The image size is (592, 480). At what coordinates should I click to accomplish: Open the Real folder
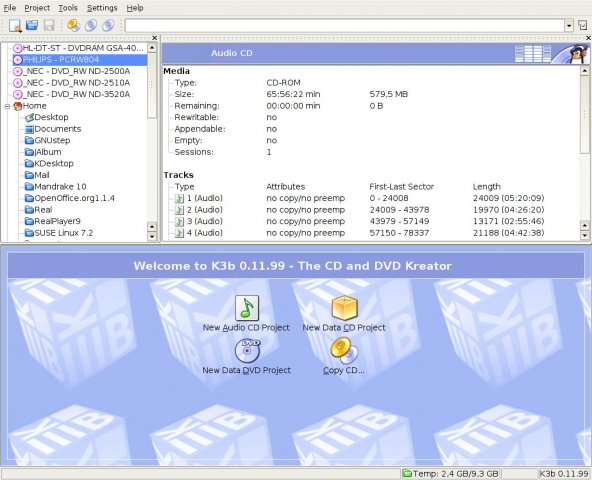click(39, 210)
